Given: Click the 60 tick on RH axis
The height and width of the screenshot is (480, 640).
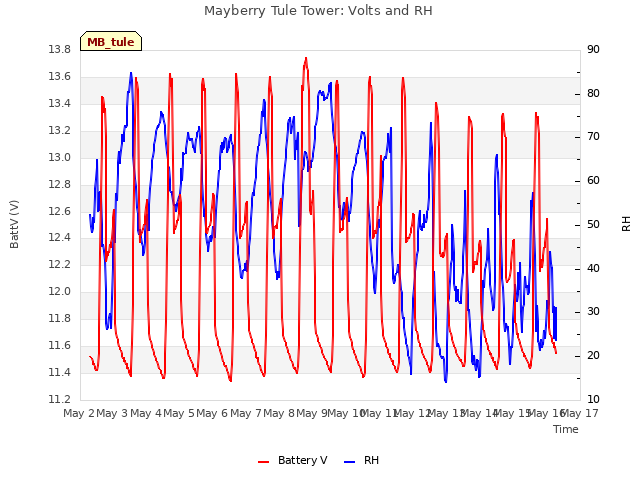Looking at the screenshot, I should pos(593,181).
